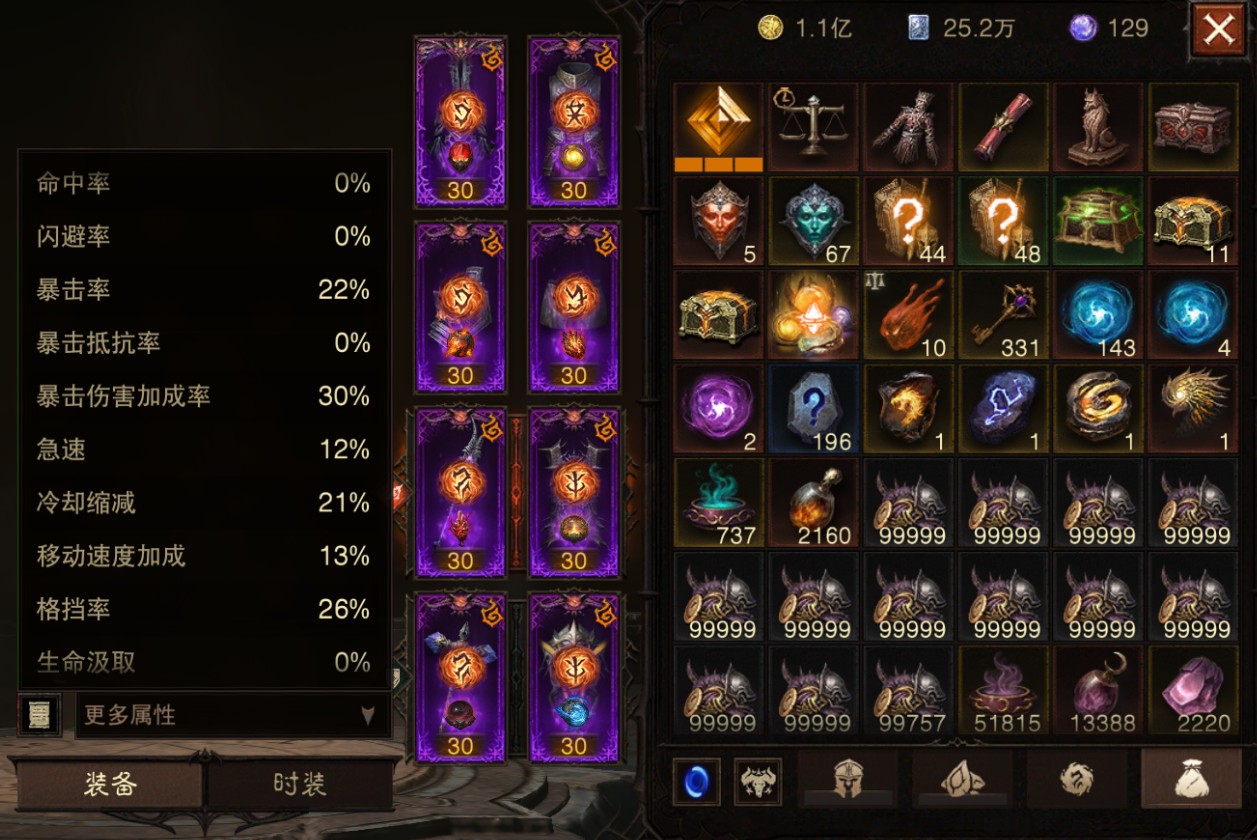The height and width of the screenshot is (840, 1257).
Task: Select the red potion flask 2160
Action: (x=813, y=502)
